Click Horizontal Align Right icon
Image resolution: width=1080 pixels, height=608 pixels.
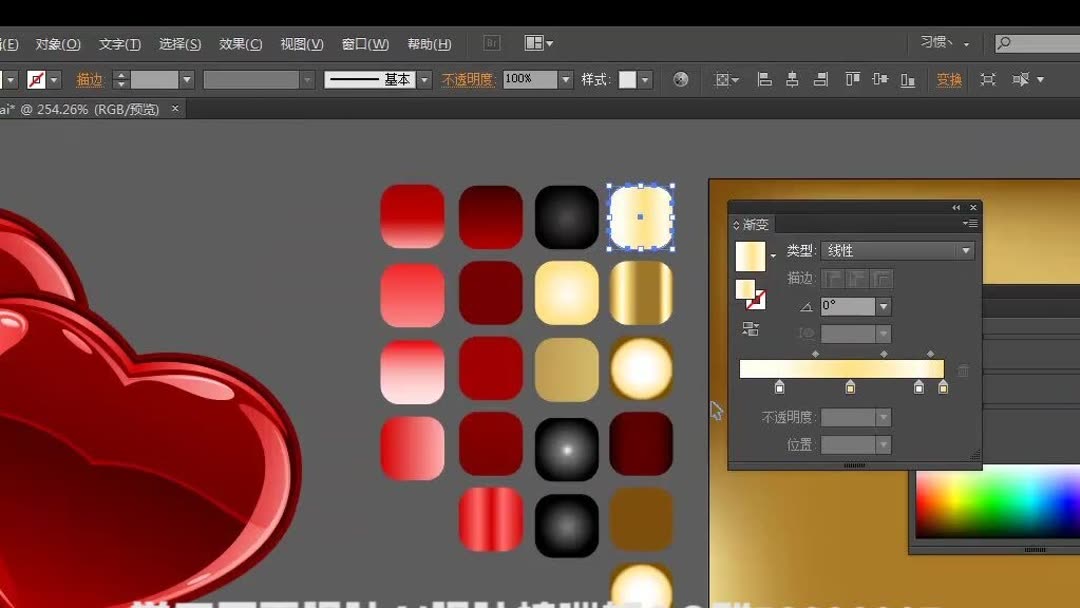coord(820,80)
